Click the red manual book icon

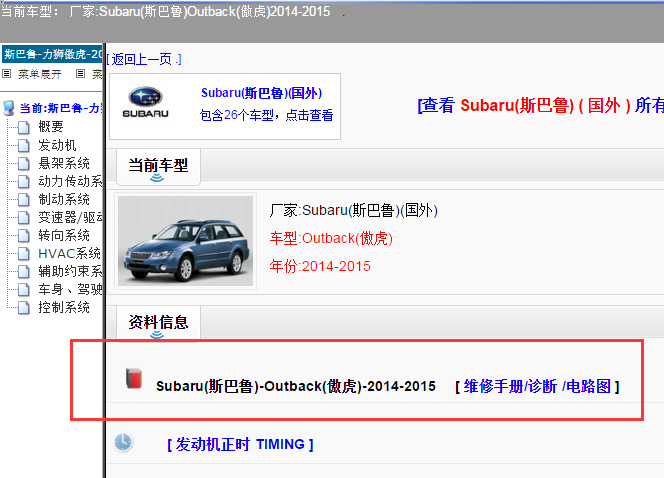132,379
